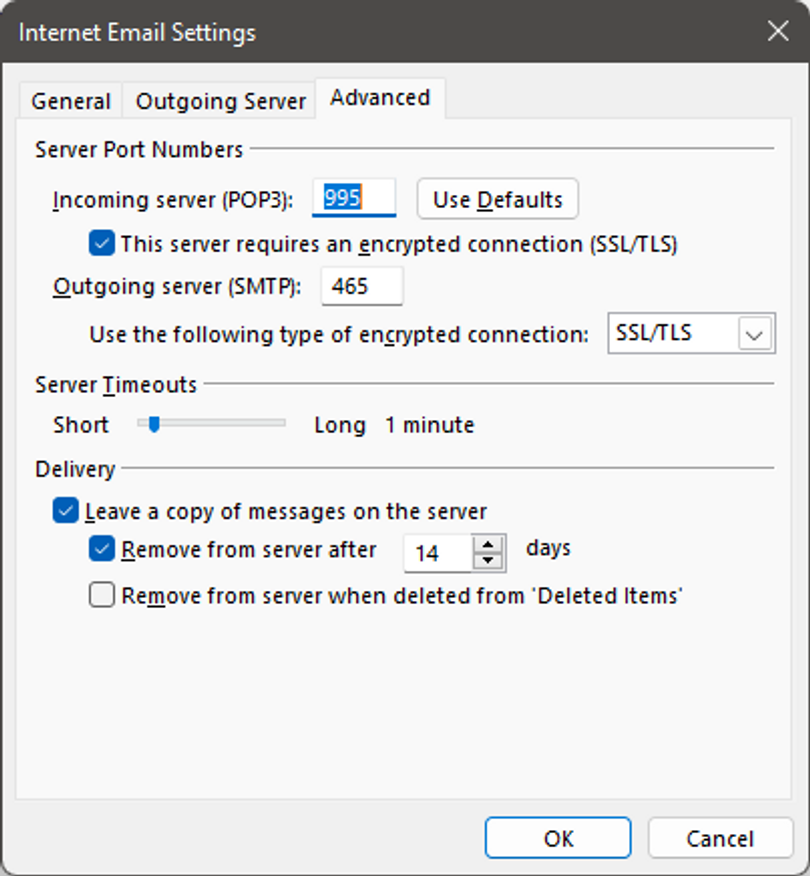Image resolution: width=810 pixels, height=876 pixels.
Task: Click the Incoming server (POP3) port field
Action: point(354,199)
